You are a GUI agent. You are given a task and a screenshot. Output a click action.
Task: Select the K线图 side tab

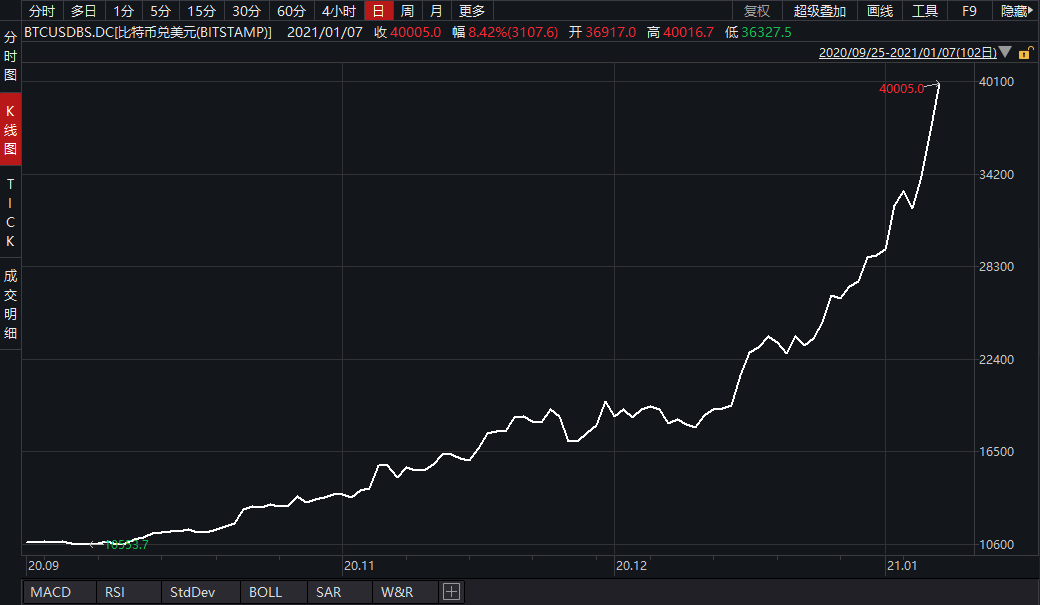click(10, 129)
